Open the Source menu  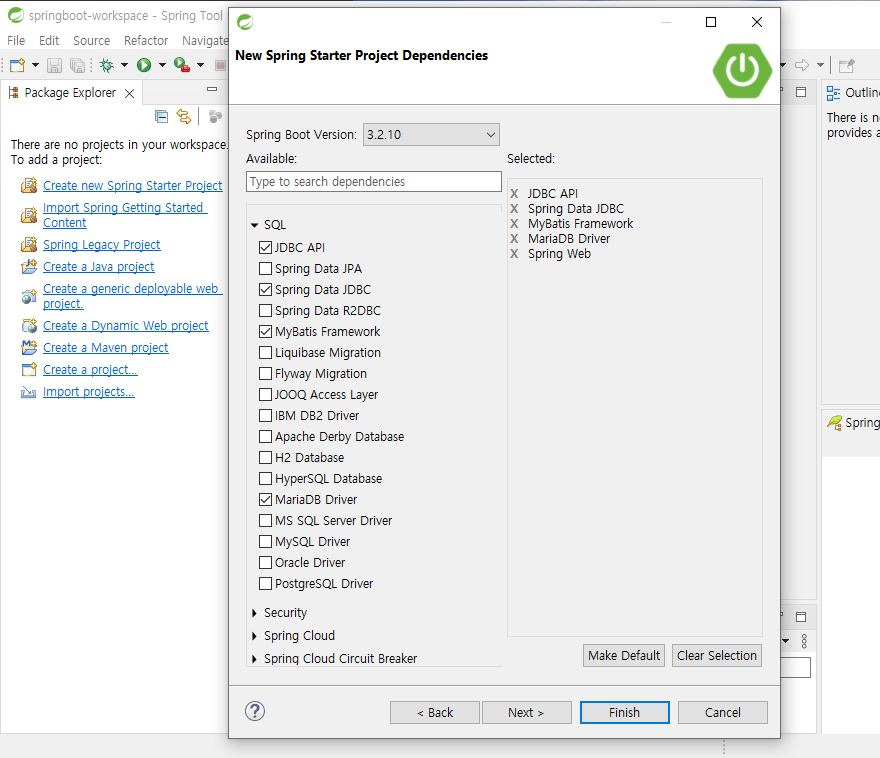(x=91, y=40)
